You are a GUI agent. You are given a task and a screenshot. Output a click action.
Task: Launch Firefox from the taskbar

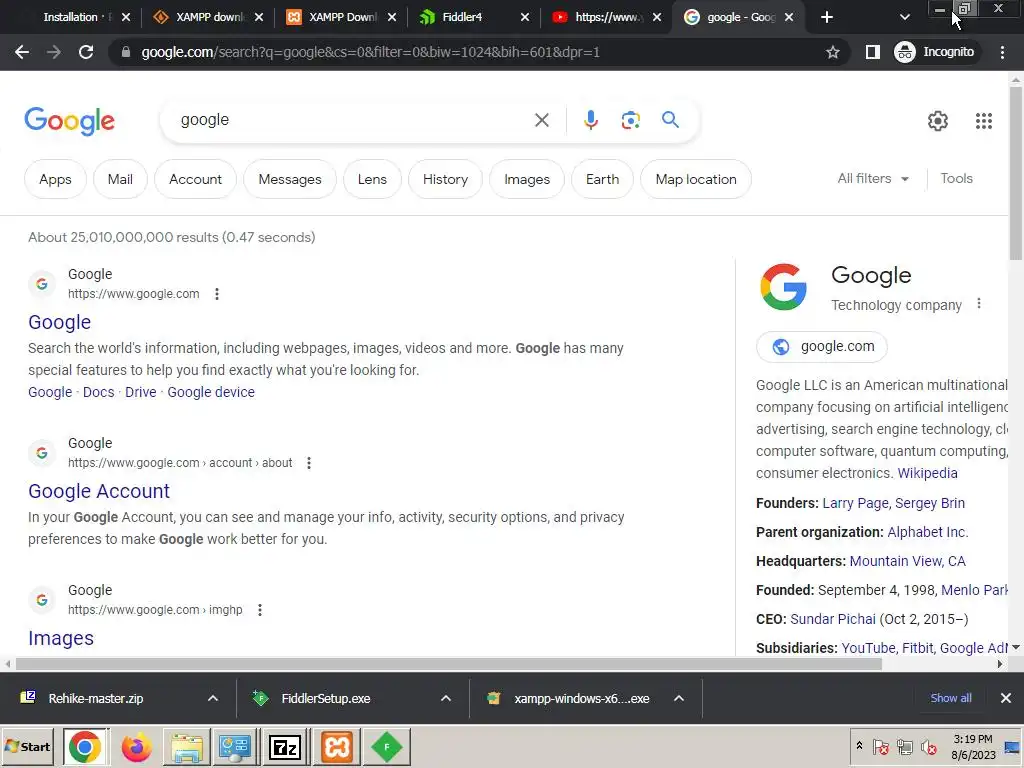tap(136, 747)
